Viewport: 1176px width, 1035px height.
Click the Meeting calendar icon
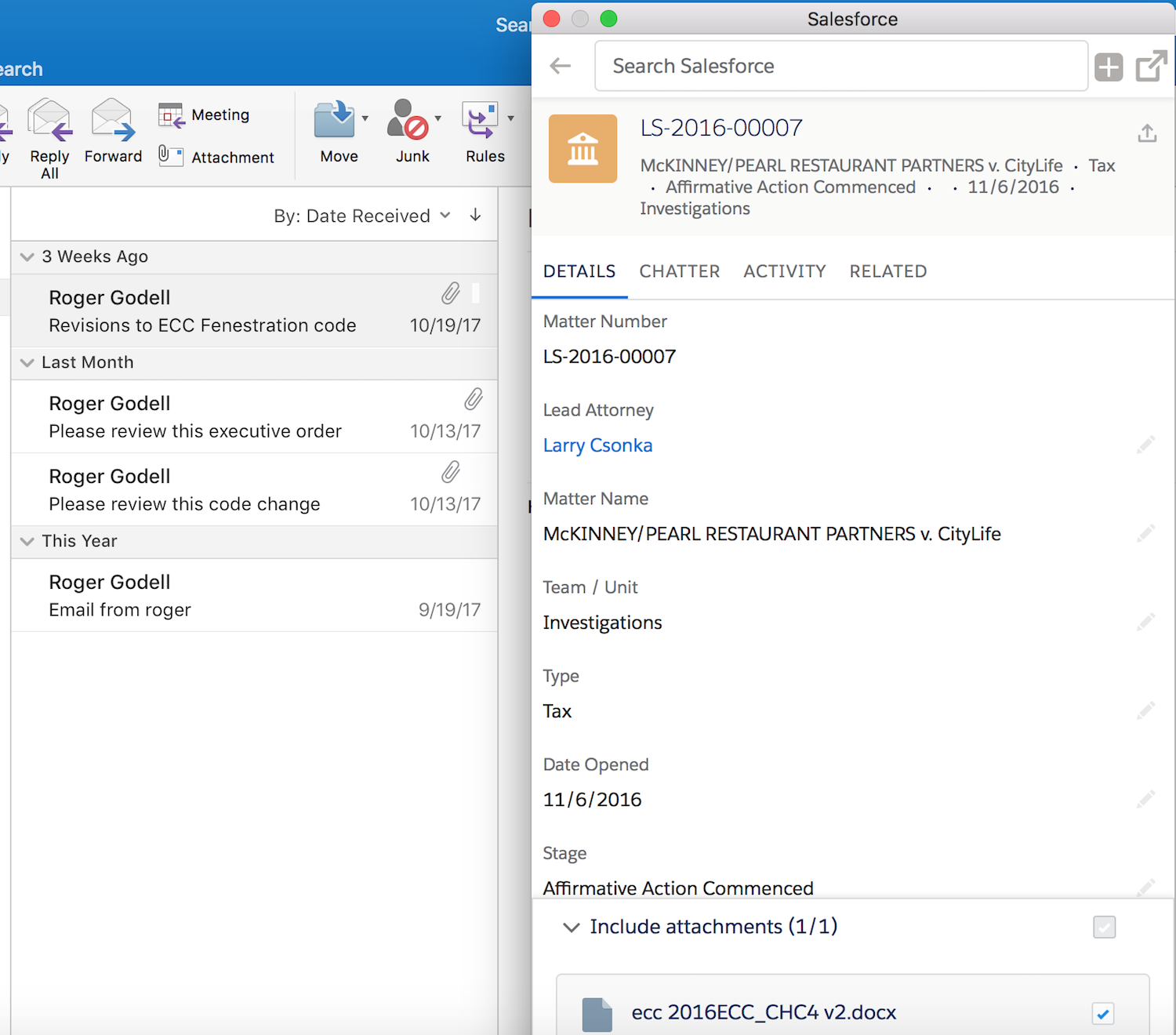pyautogui.click(x=171, y=115)
